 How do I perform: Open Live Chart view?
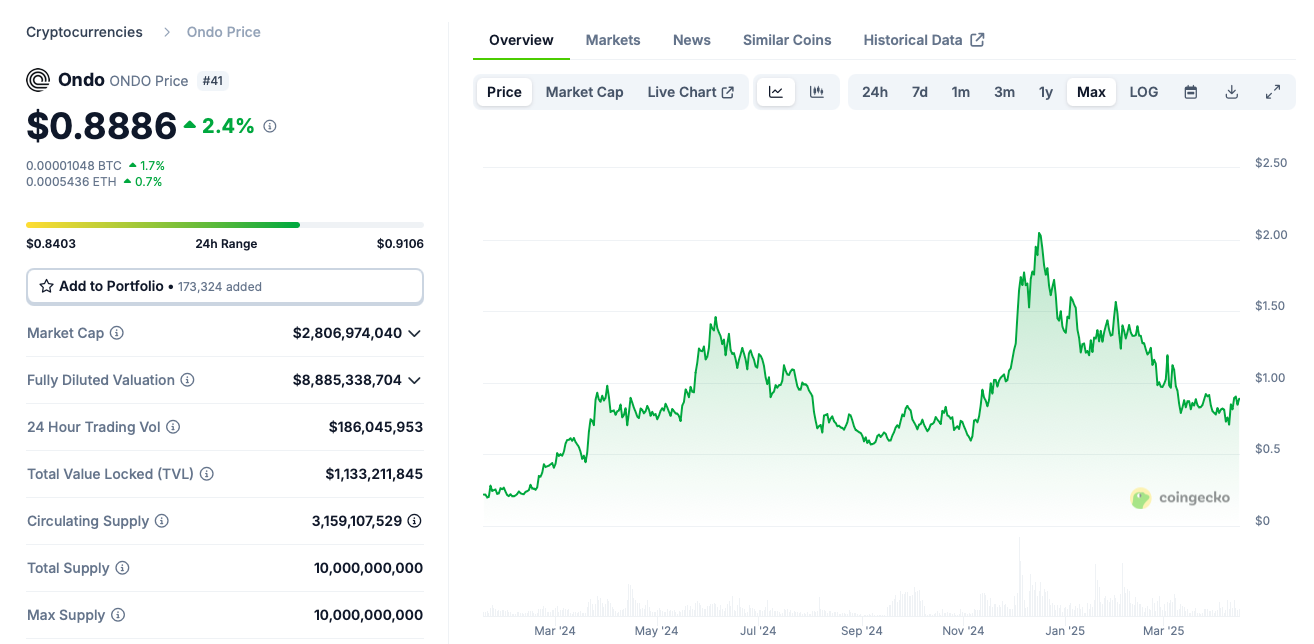(x=691, y=92)
